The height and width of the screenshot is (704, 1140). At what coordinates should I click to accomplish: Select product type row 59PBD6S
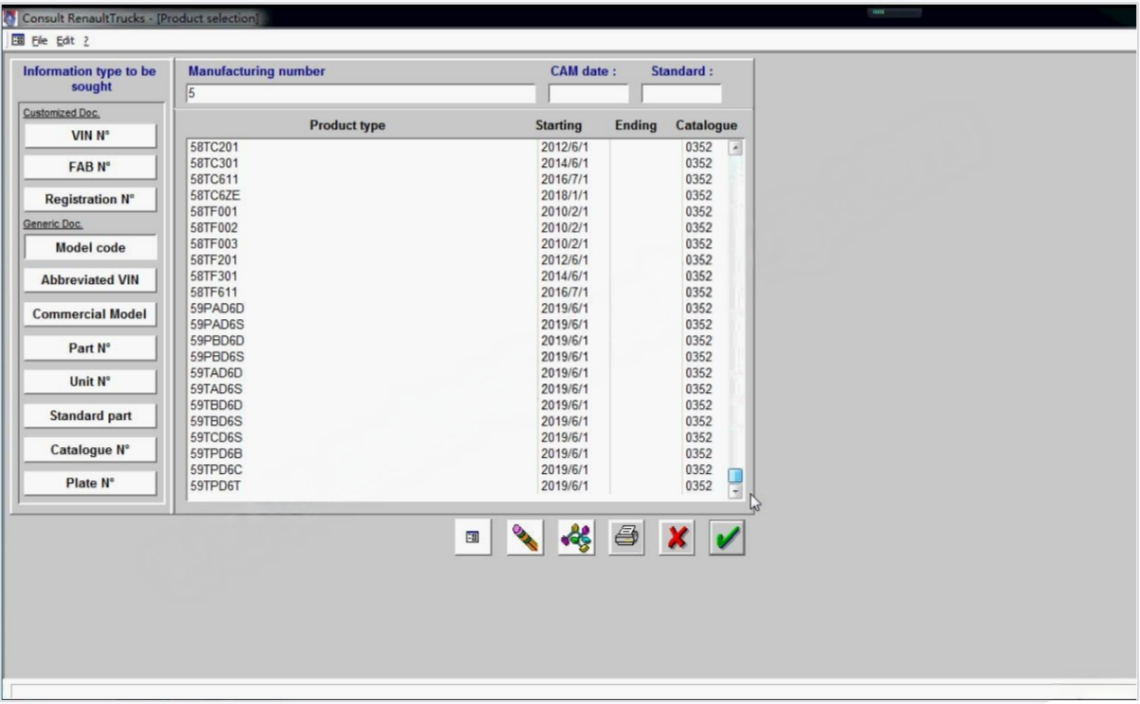(458, 356)
